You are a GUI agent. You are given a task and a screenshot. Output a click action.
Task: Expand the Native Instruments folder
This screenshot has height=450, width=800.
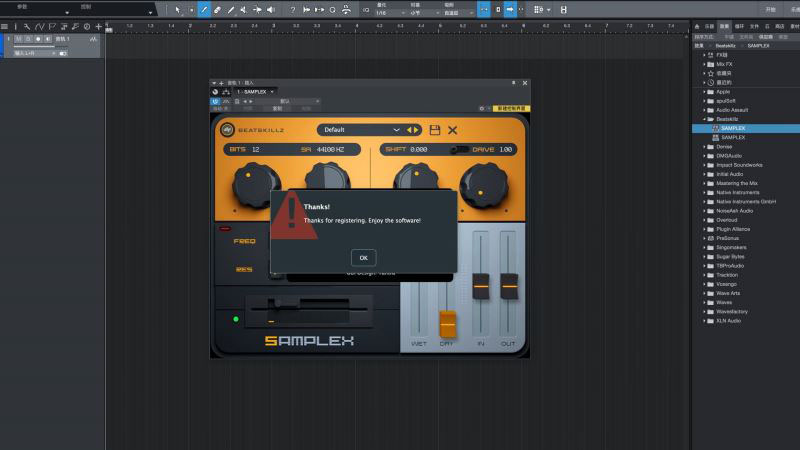point(705,192)
